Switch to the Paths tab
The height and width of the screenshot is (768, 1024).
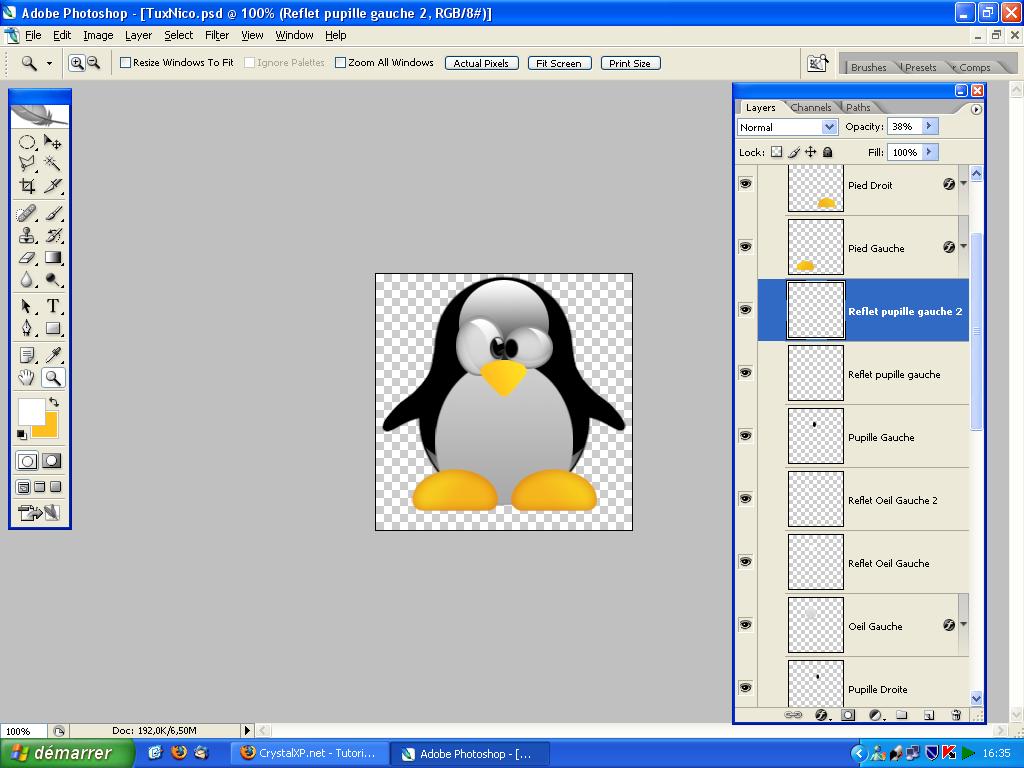858,107
